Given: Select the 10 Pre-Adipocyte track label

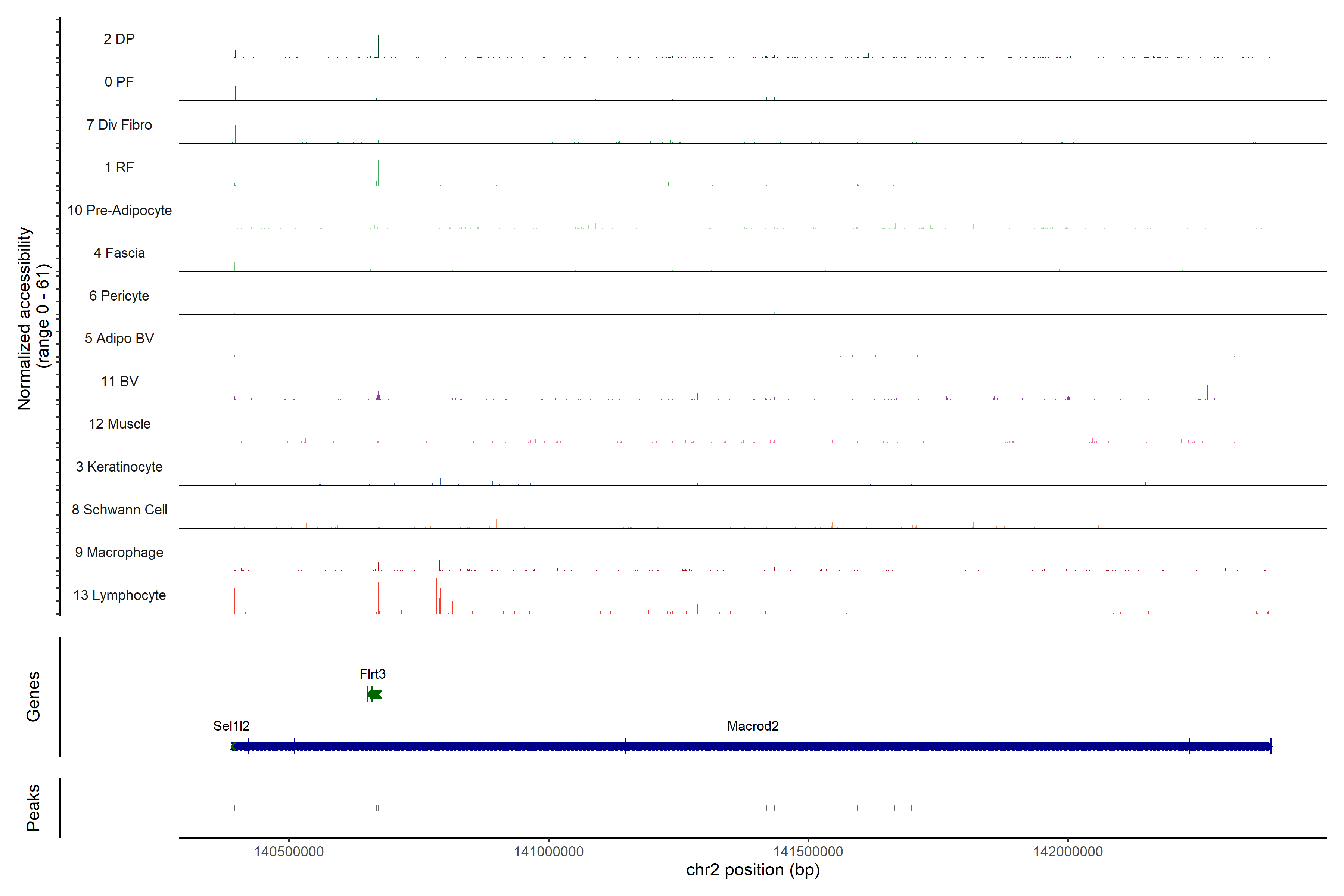Looking at the screenshot, I should pos(119,210).
